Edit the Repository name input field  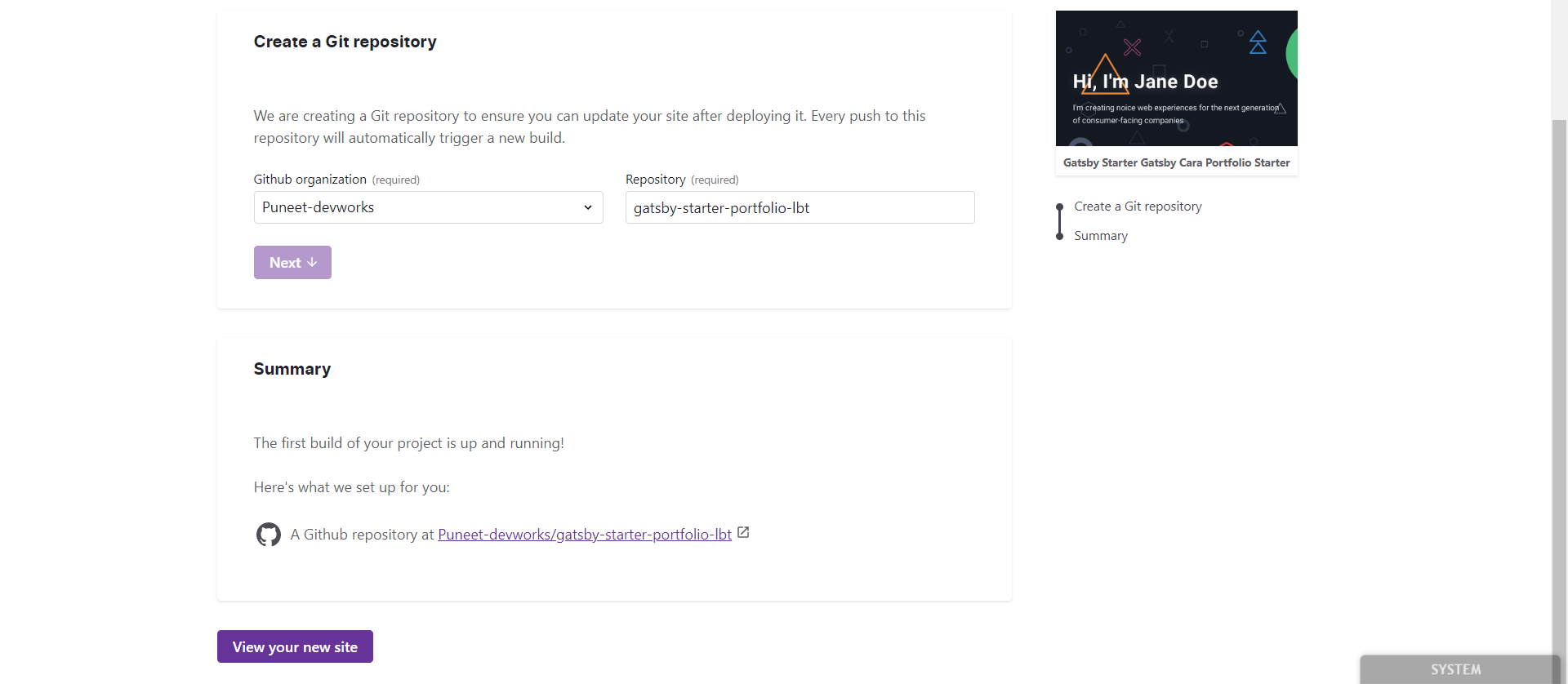800,207
